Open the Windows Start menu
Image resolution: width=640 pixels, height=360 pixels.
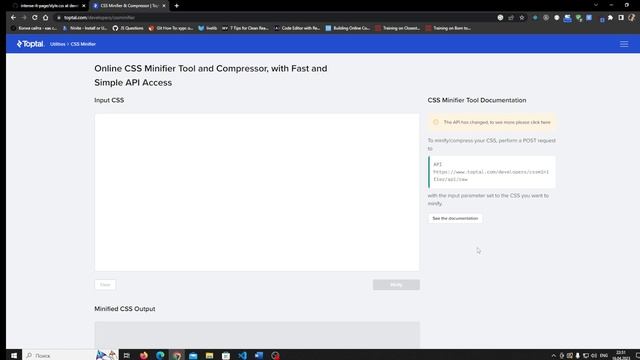[13, 356]
